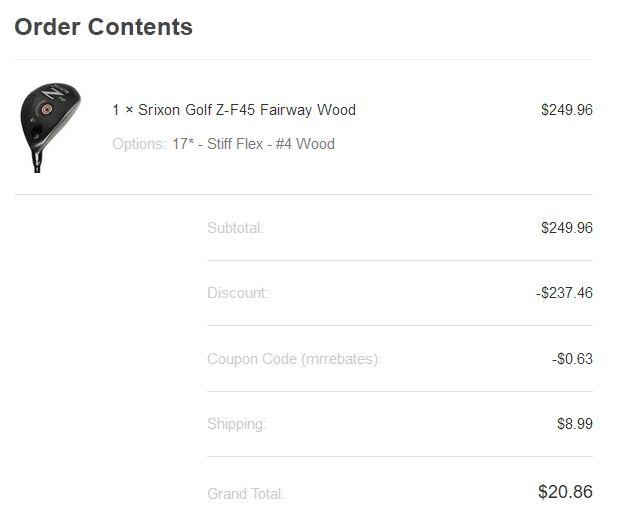Click the Discount label
The image size is (626, 517).
[x=237, y=294]
